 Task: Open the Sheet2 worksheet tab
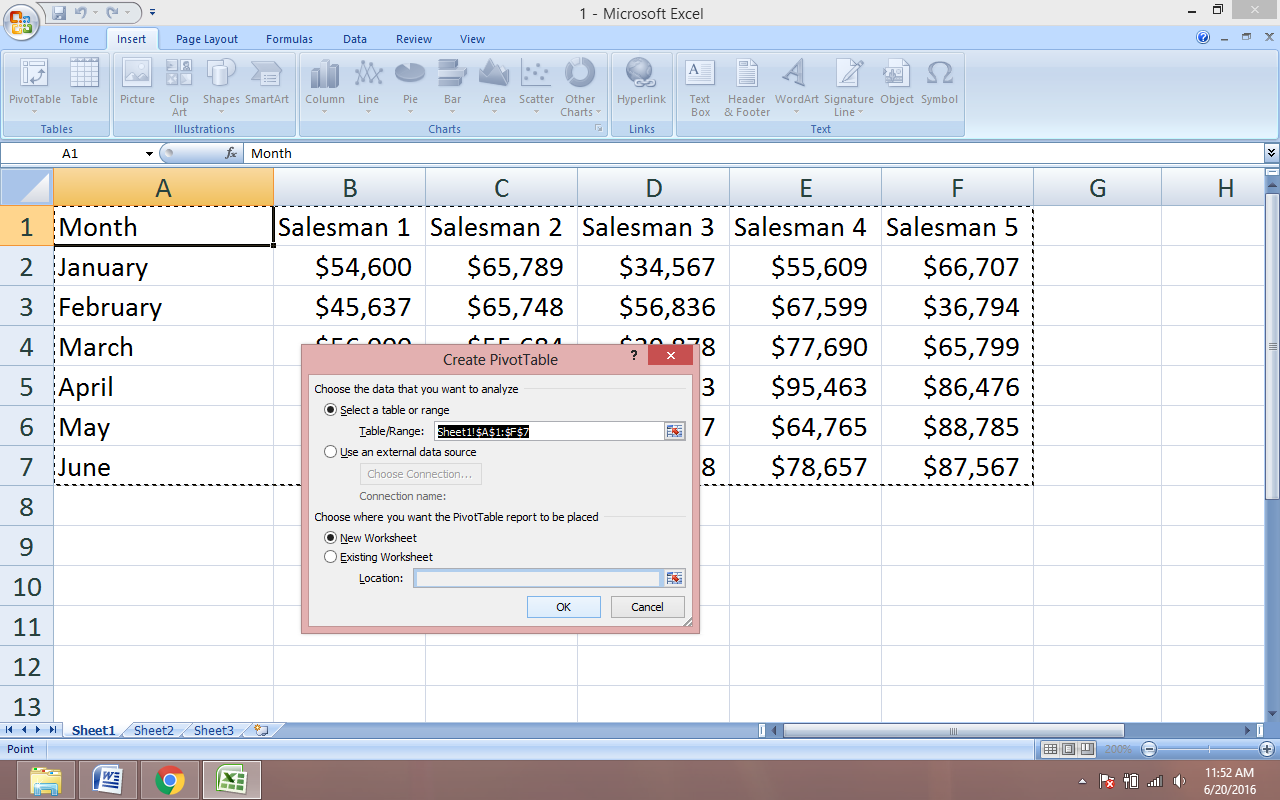pos(153,731)
